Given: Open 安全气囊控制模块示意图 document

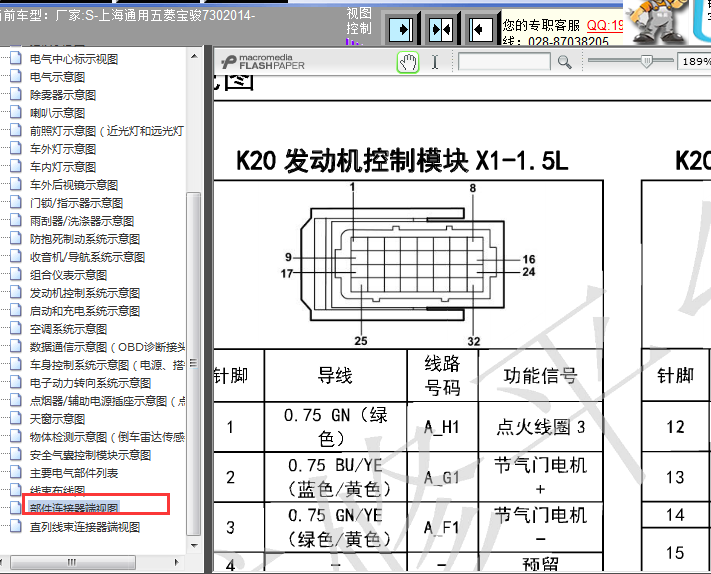Looking at the screenshot, I should point(90,455).
